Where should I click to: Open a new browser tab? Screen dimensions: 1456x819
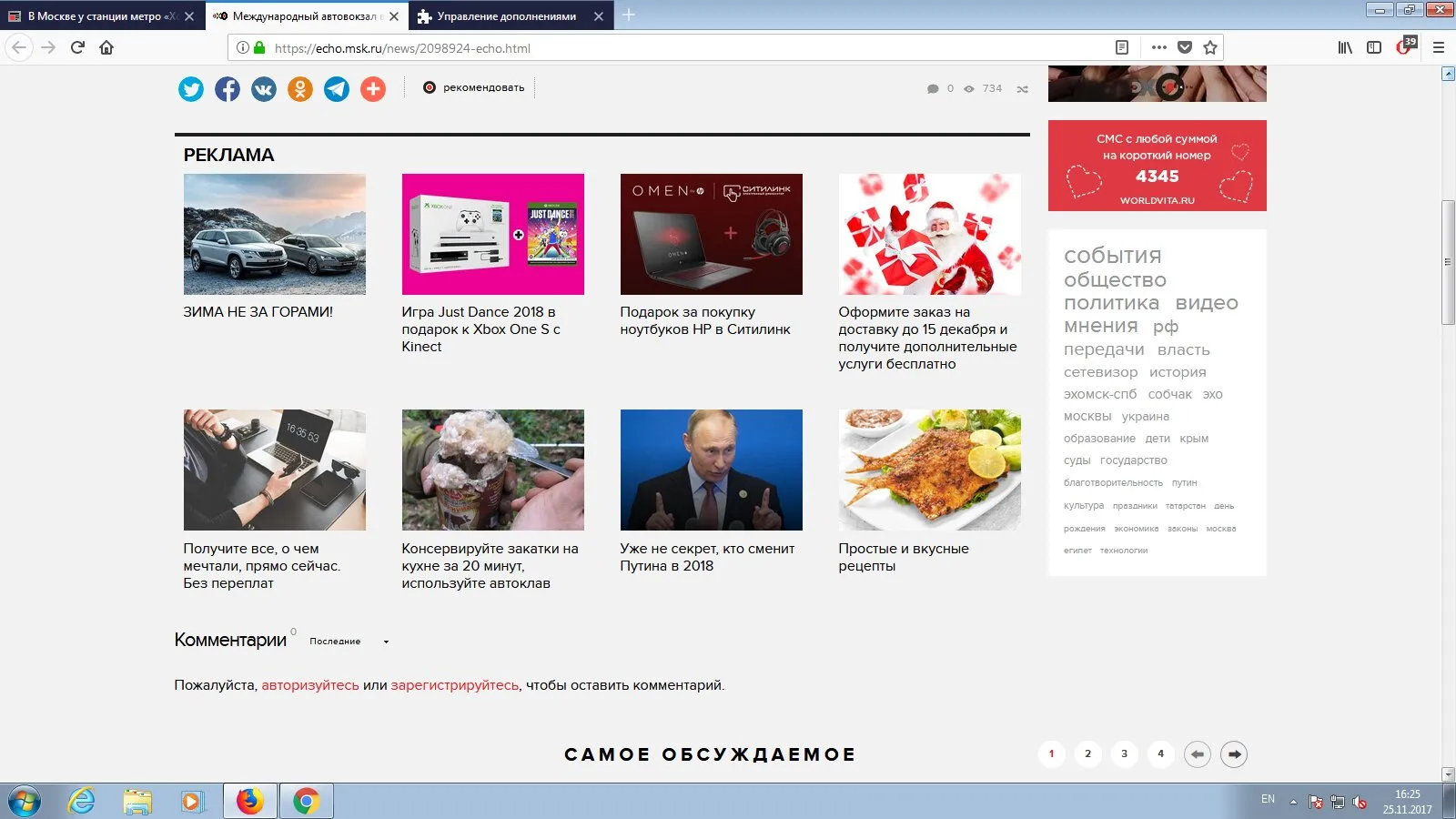tap(629, 15)
